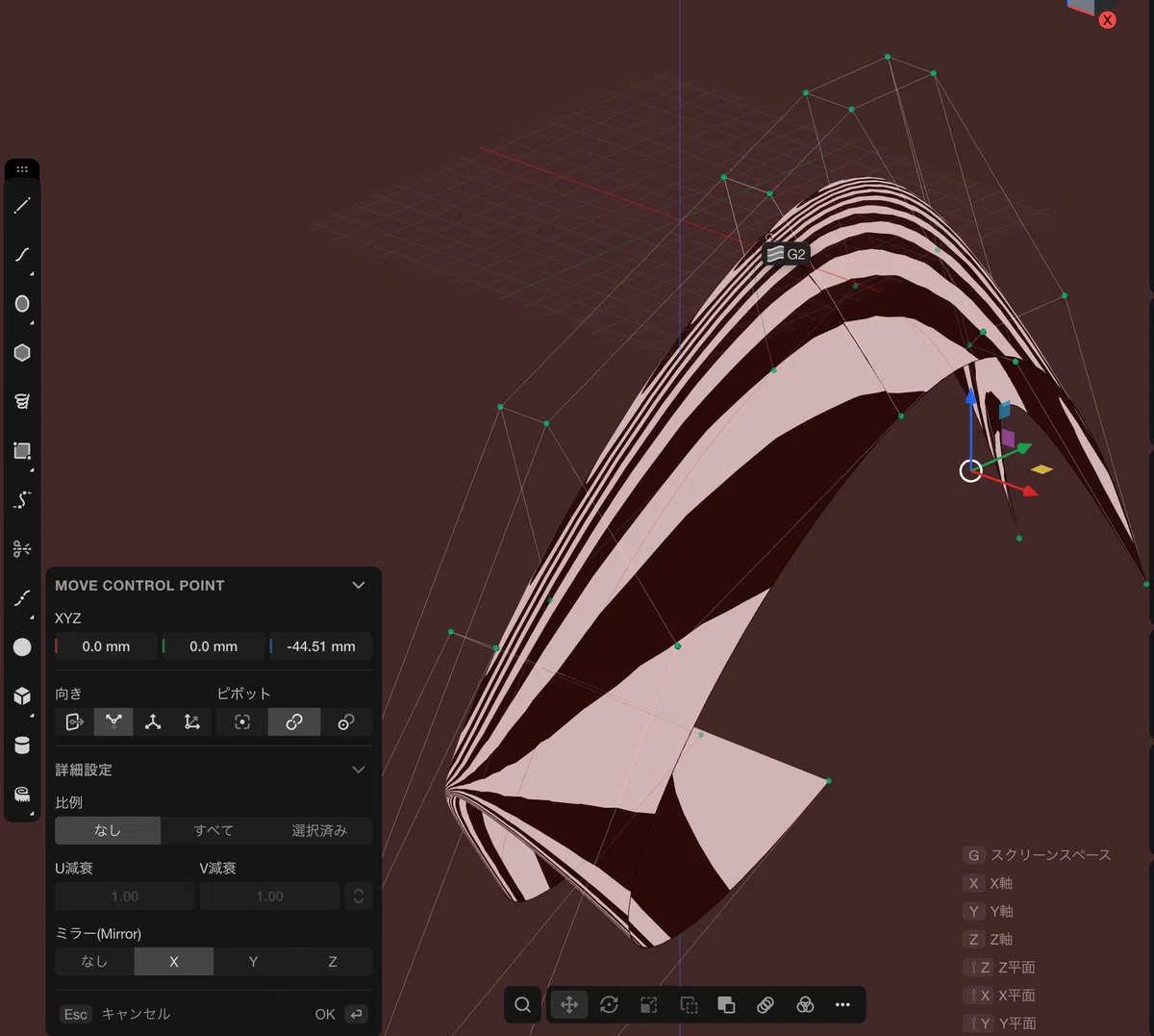Choose the Sphere tool icon
Image resolution: width=1154 pixels, height=1036 pixels.
(x=22, y=647)
